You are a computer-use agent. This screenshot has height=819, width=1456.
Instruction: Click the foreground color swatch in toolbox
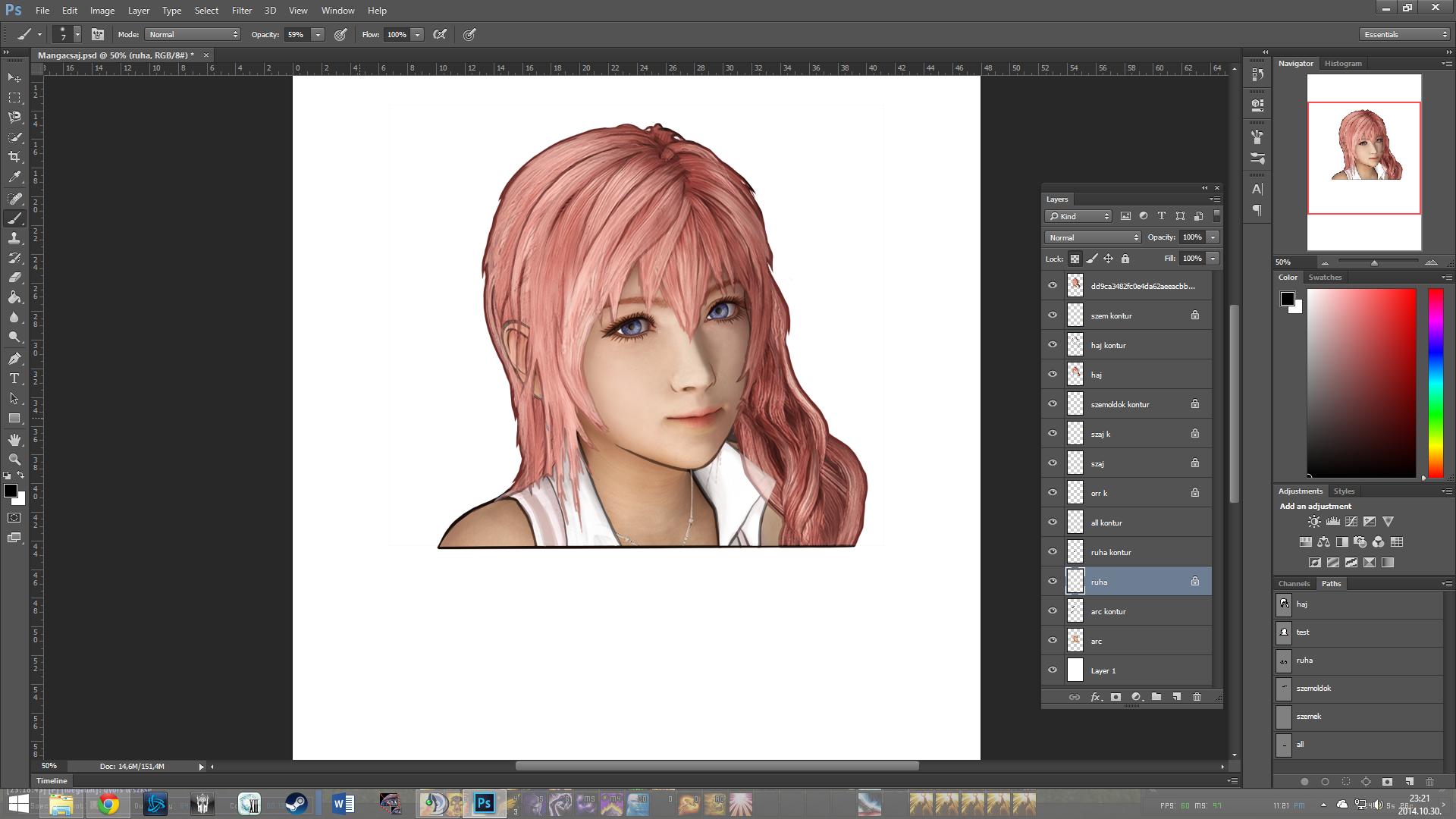11,491
